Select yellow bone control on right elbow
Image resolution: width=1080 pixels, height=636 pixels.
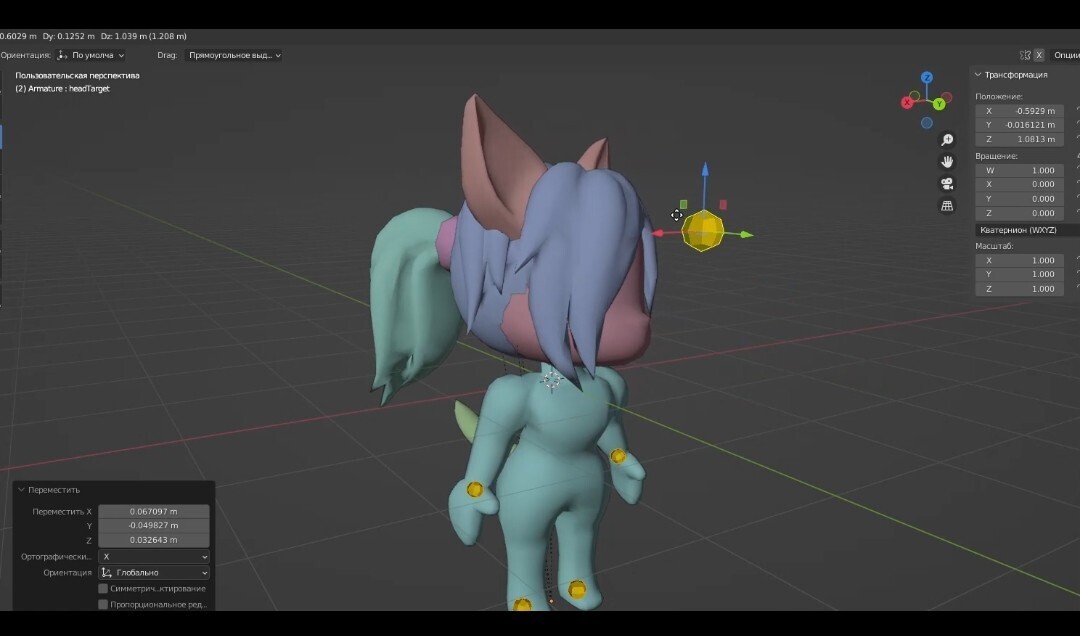618,455
